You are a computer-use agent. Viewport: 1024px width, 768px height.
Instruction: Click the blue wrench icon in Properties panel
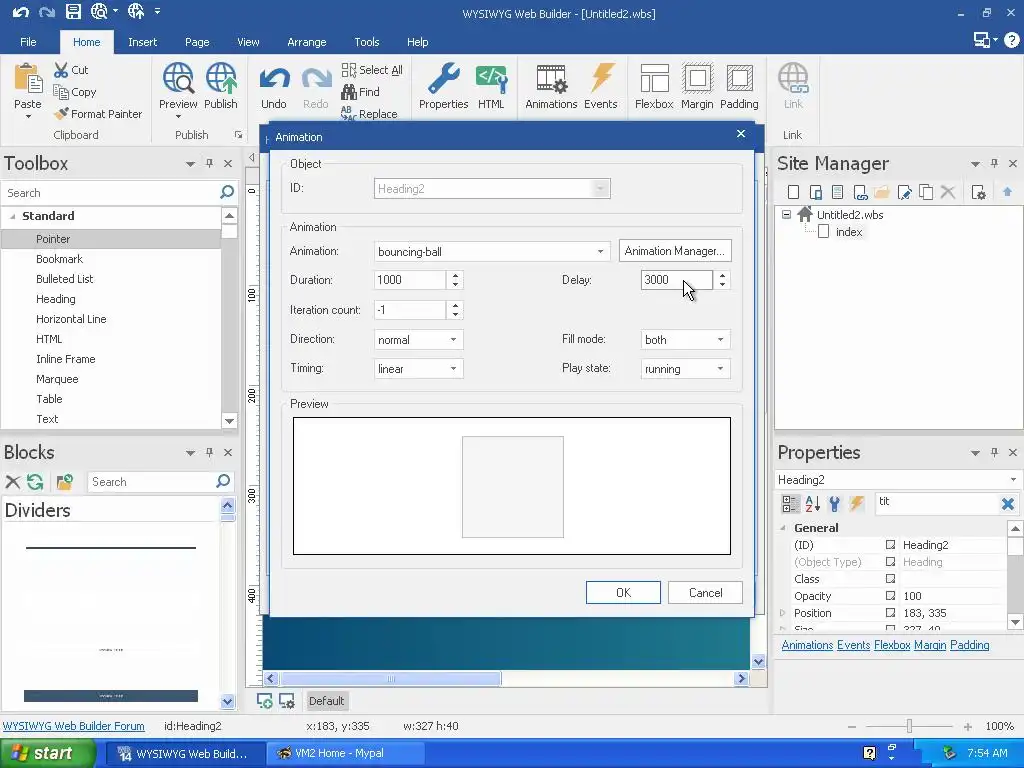coord(834,504)
